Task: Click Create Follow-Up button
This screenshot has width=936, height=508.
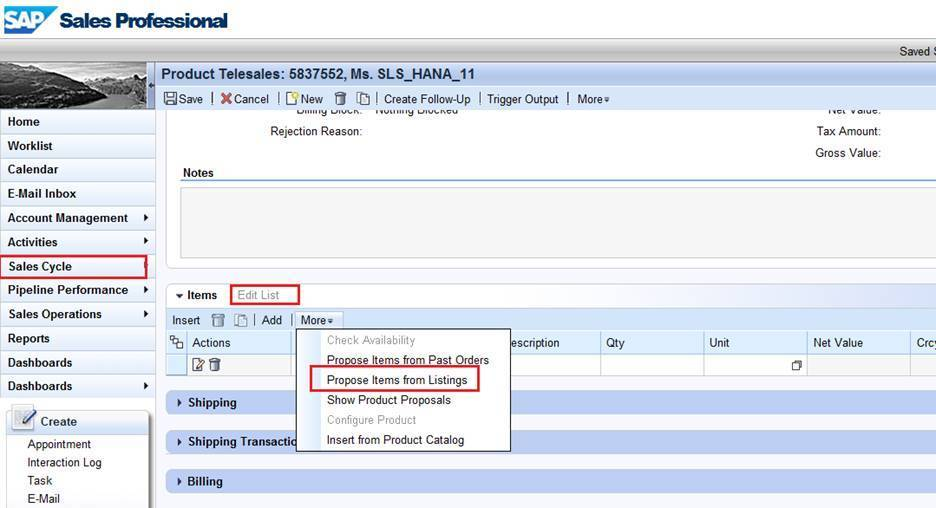Action: pos(427,99)
